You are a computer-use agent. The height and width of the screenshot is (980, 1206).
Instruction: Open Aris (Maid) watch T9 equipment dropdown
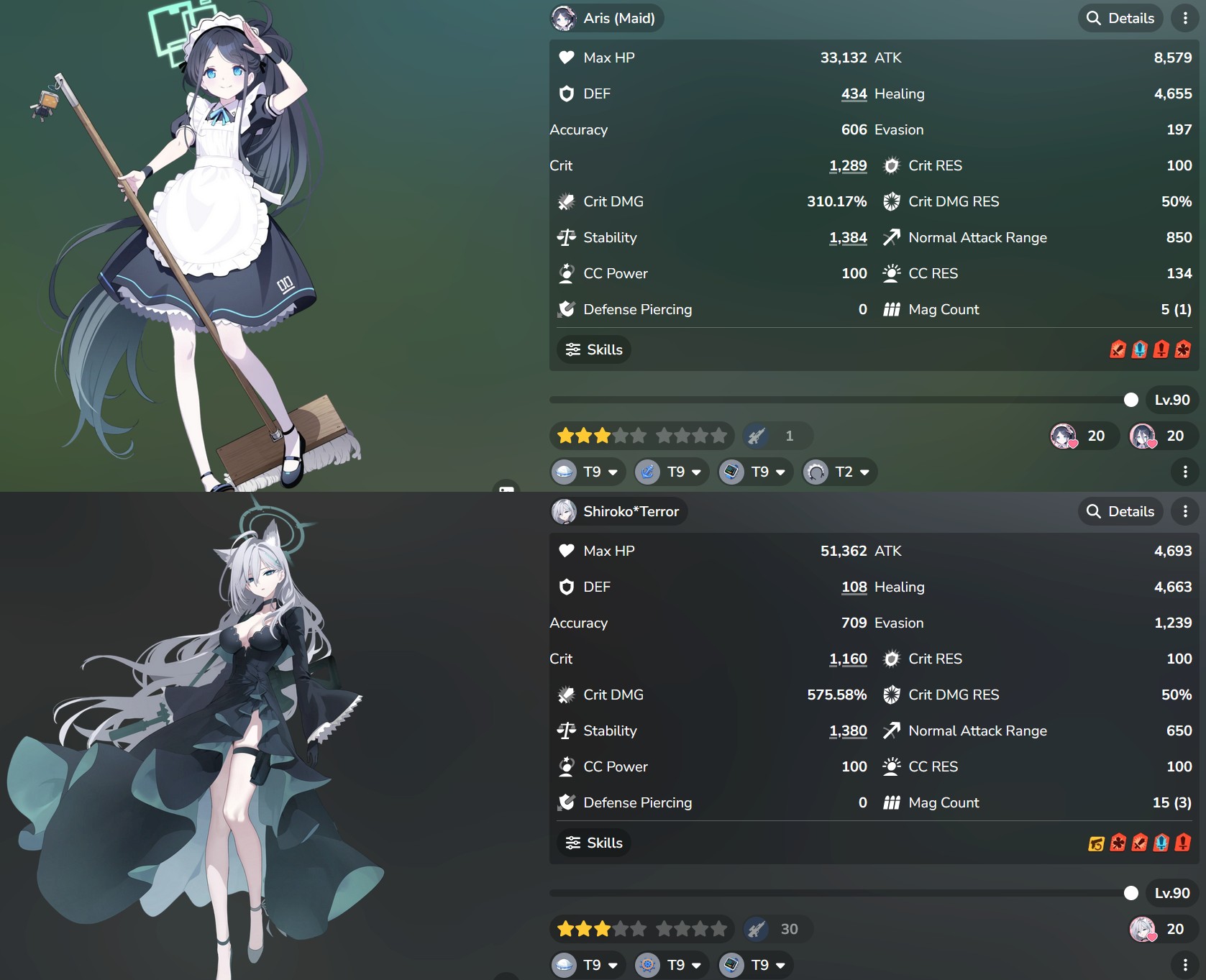pyautogui.click(x=756, y=472)
